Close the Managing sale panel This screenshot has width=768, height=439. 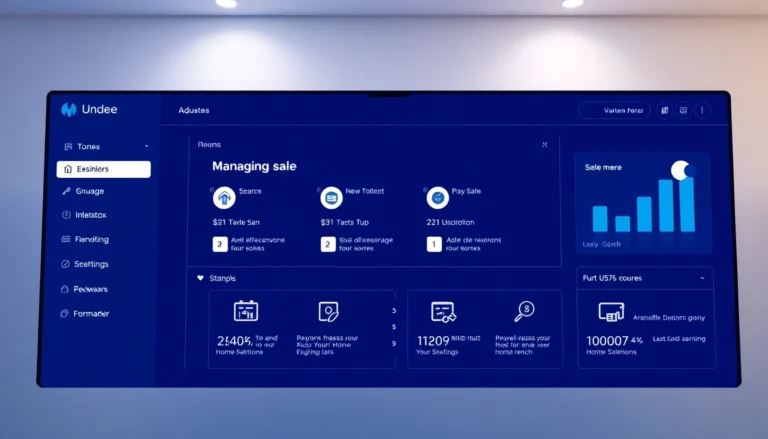coord(544,144)
